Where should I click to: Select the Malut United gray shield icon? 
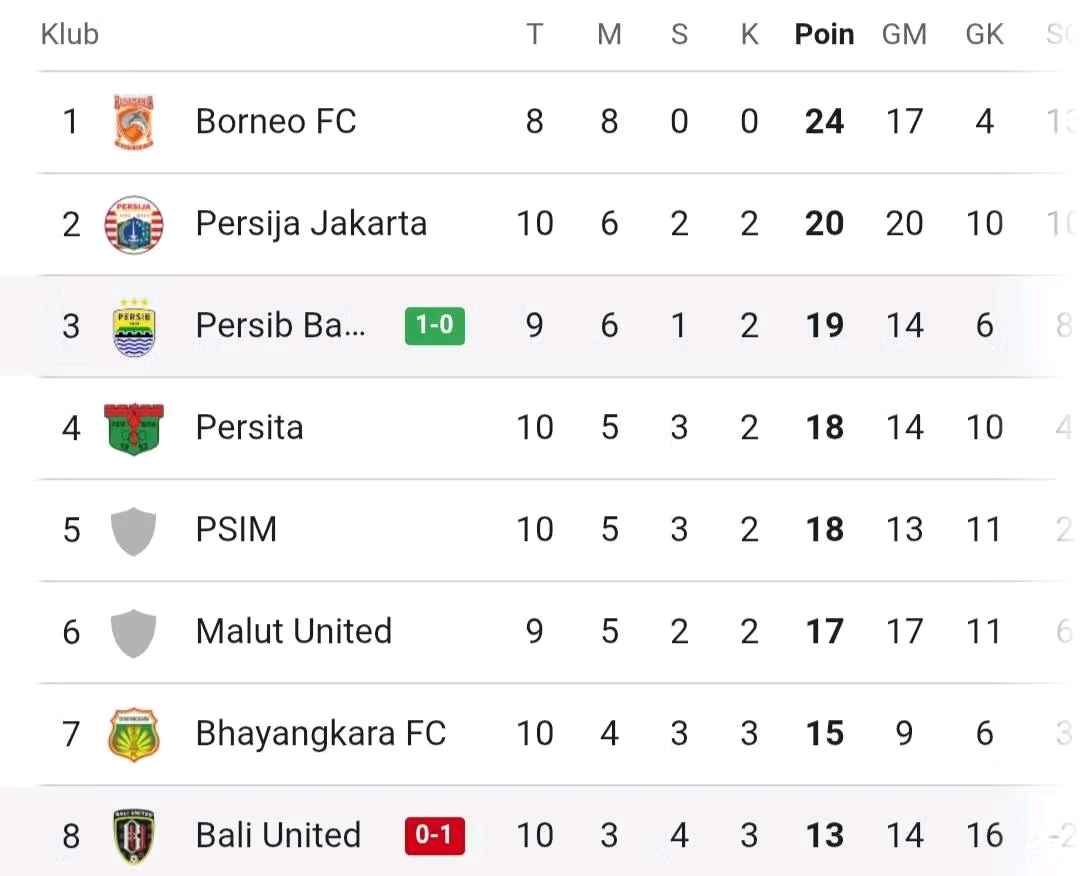pos(133,631)
